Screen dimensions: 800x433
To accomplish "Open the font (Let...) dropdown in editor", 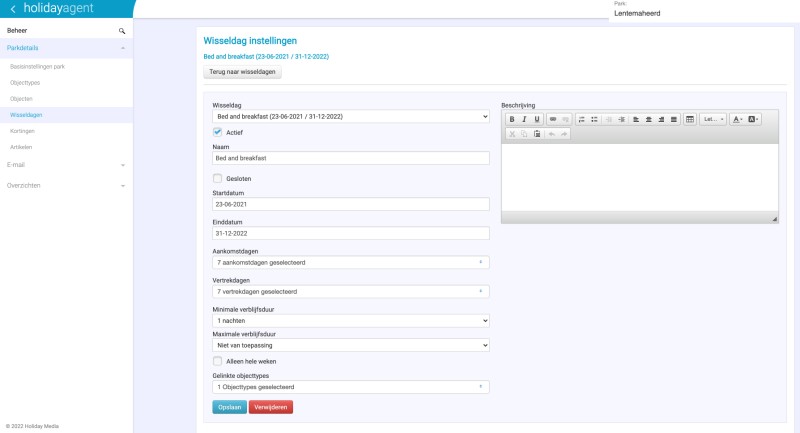I will (x=713, y=119).
